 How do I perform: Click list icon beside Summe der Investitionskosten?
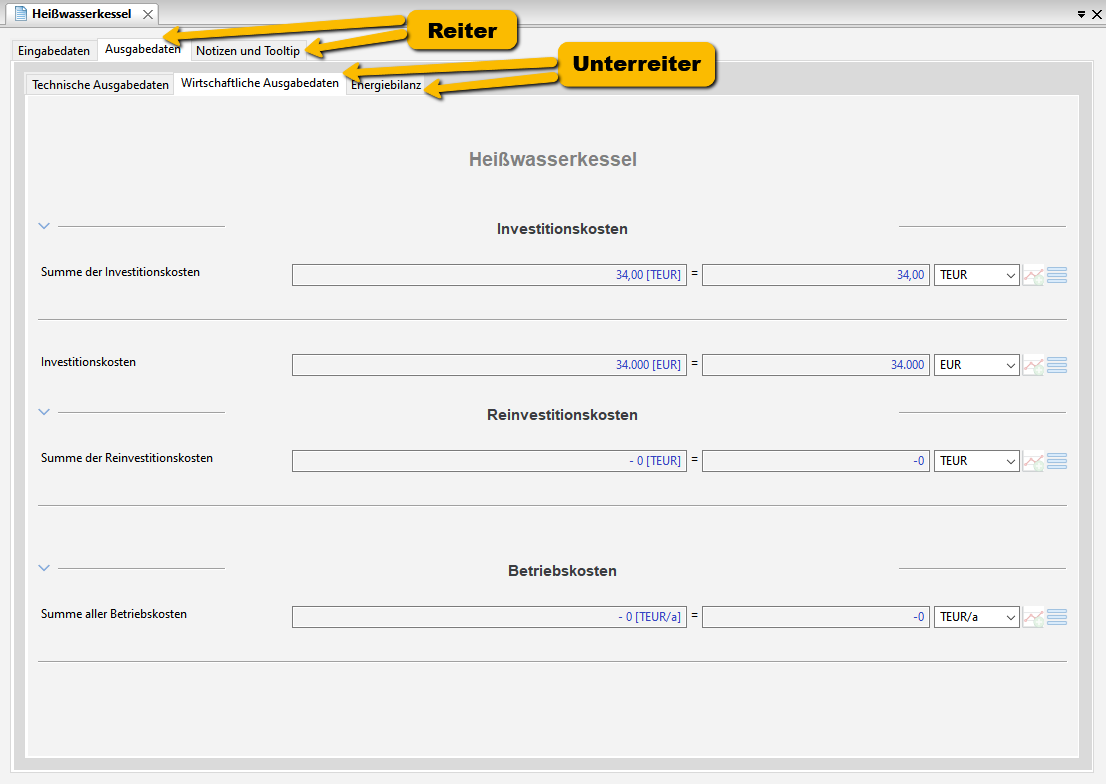1057,275
